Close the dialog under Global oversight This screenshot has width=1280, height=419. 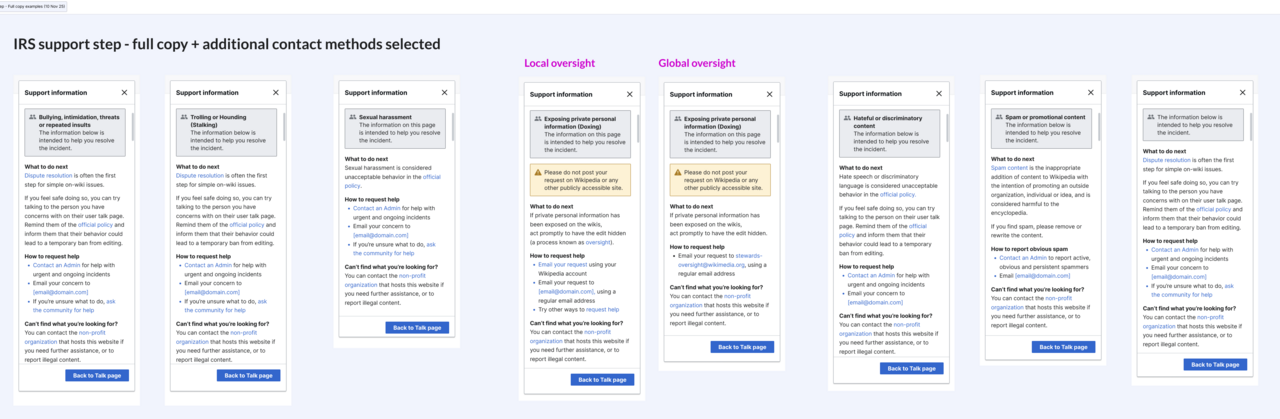(x=770, y=94)
